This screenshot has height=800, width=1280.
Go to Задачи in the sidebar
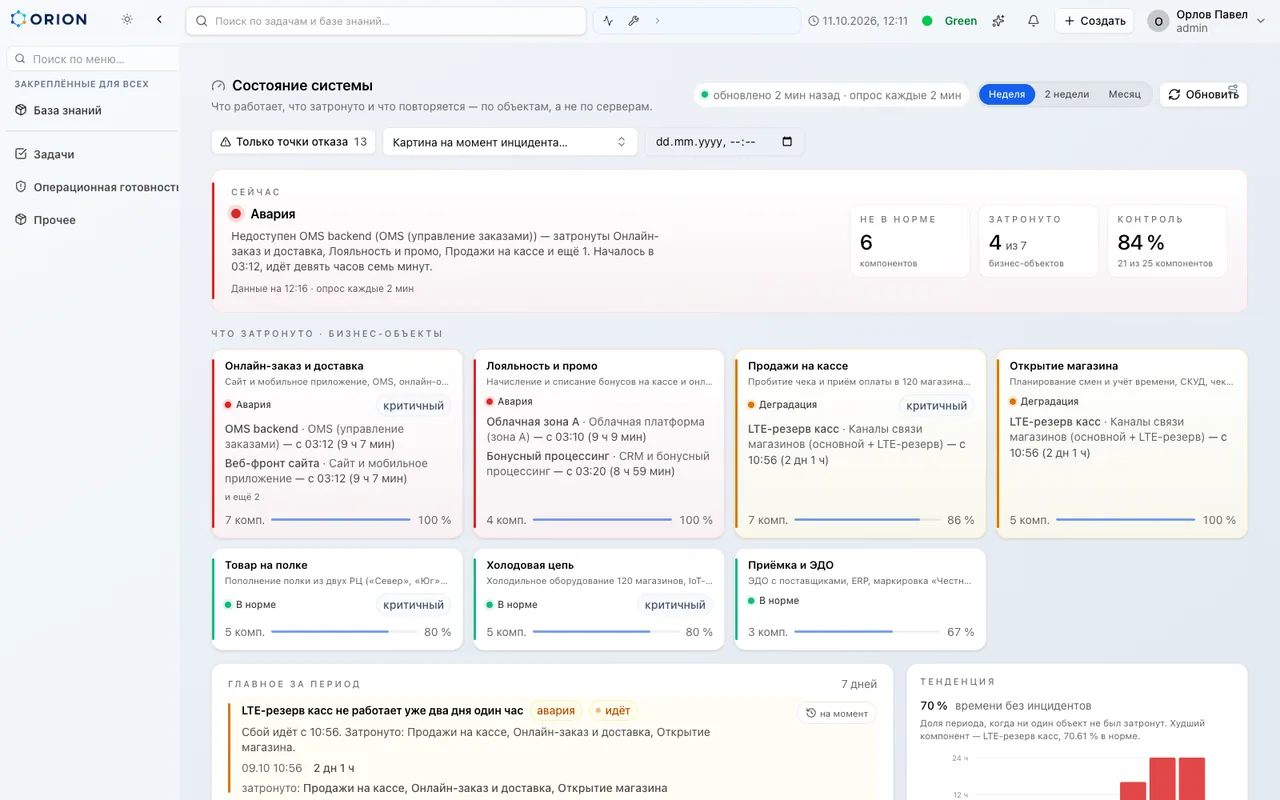pyautogui.click(x=90, y=154)
